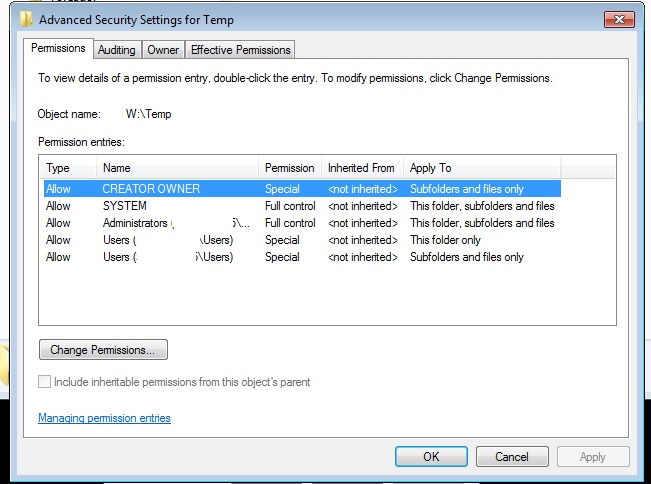The height and width of the screenshot is (484, 651).
Task: Click the Inherited From column header
Action: pos(362,168)
